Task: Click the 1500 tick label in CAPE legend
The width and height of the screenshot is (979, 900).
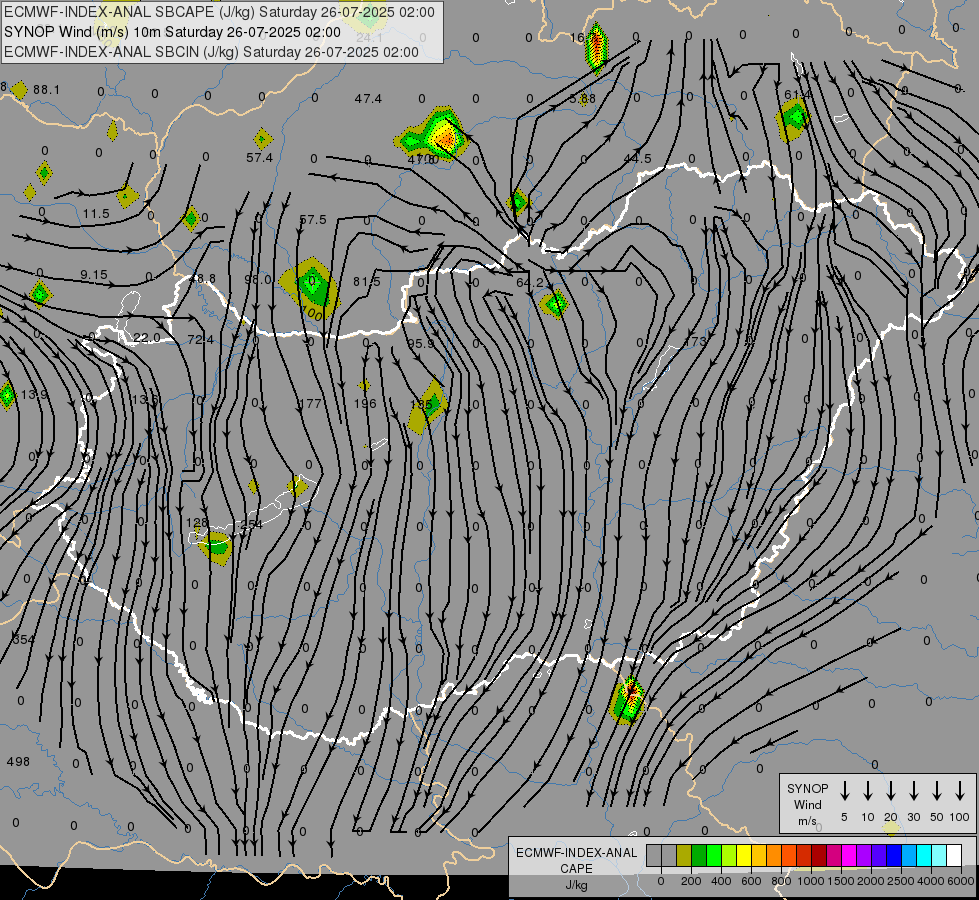Action: 840,881
